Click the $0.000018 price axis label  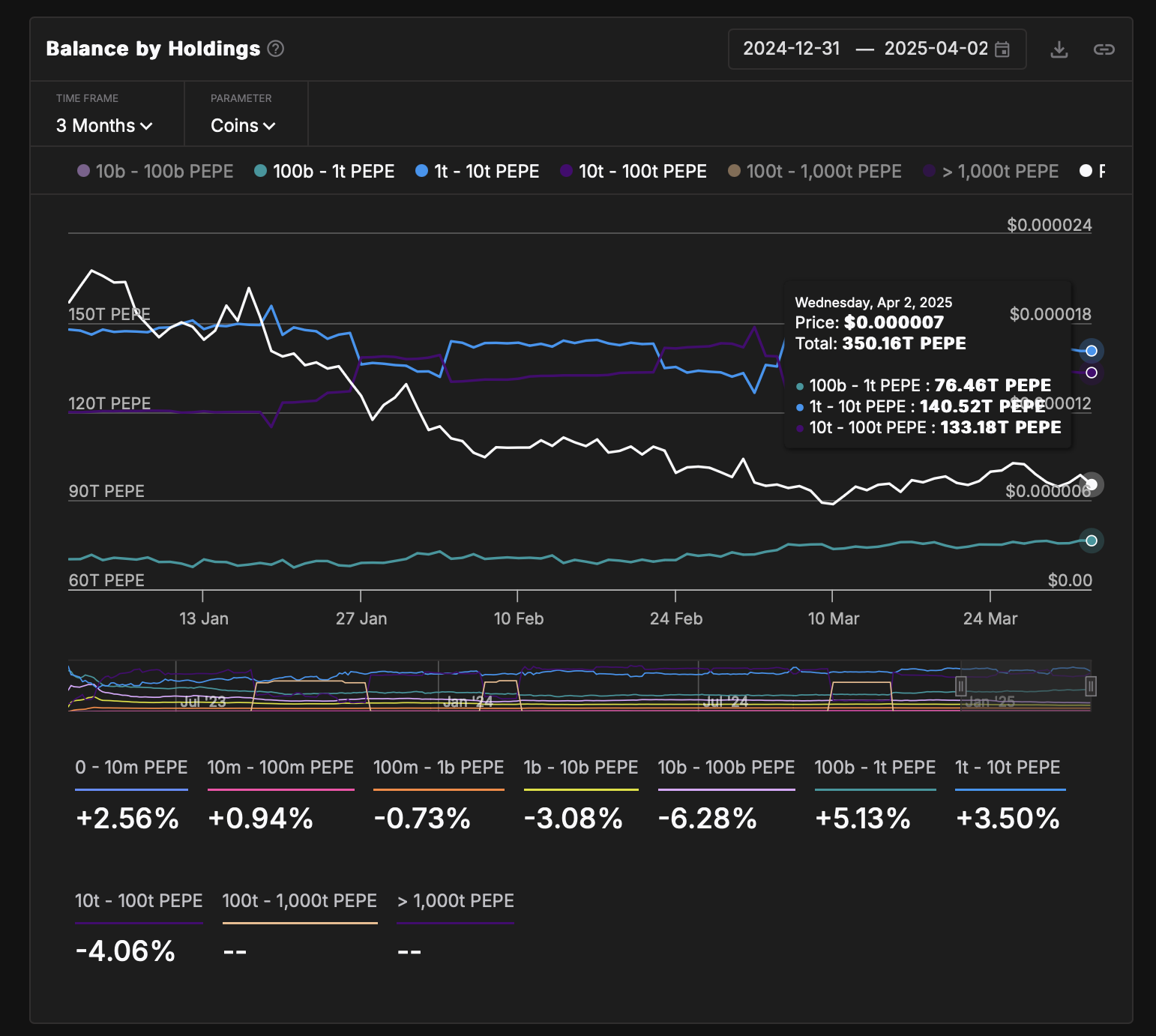pyautogui.click(x=1050, y=314)
